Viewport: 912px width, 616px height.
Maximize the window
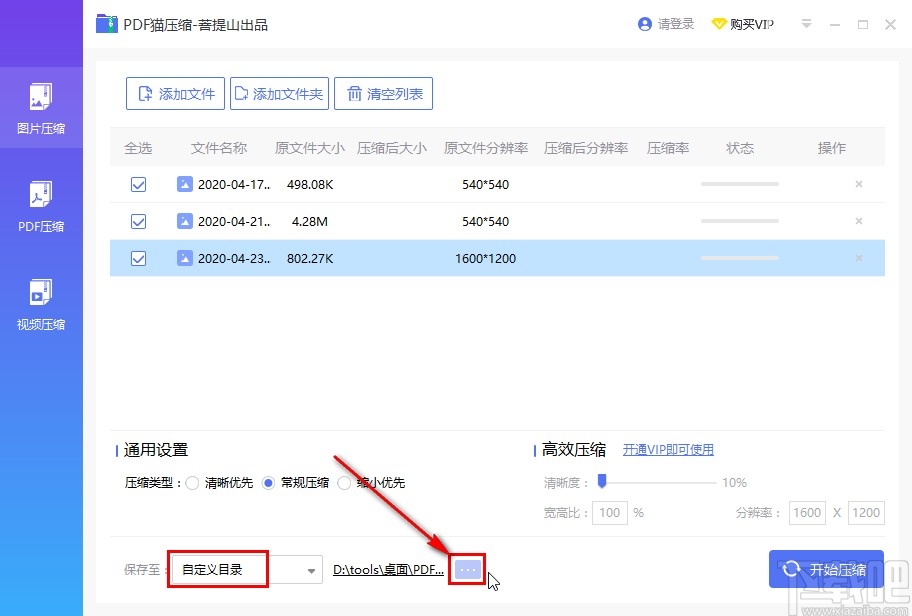[x=863, y=24]
